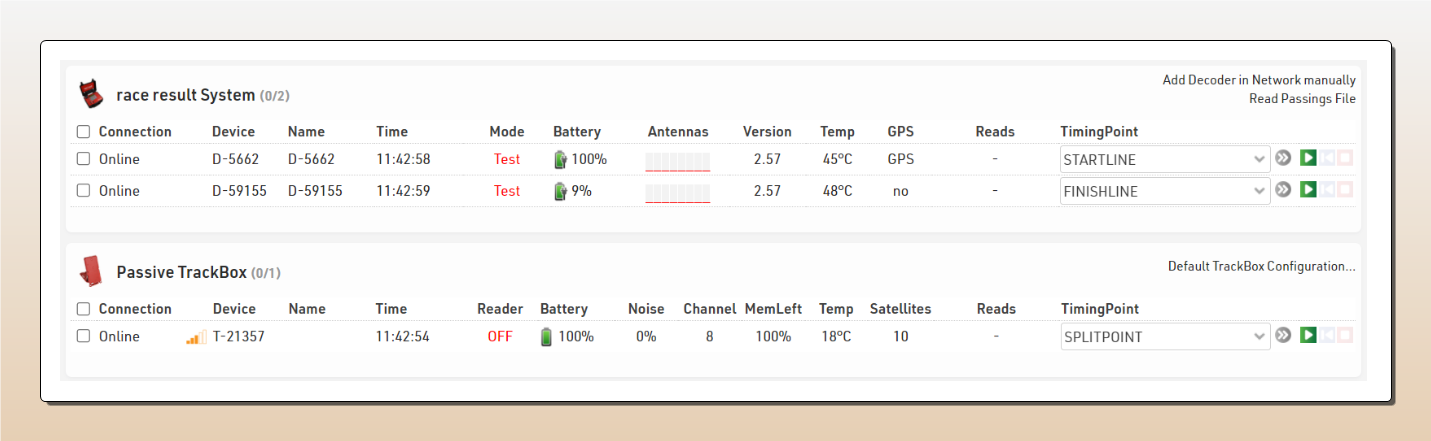Click the Antennas column header

click(678, 132)
